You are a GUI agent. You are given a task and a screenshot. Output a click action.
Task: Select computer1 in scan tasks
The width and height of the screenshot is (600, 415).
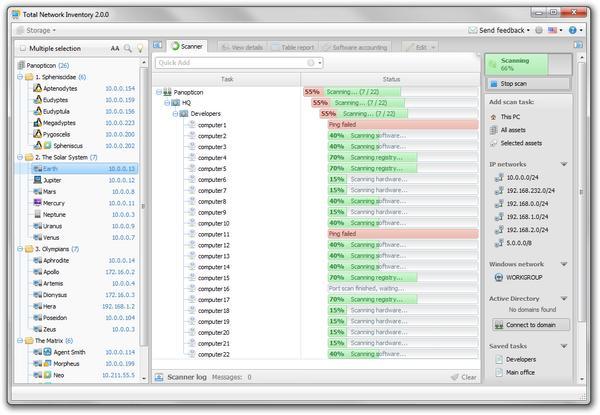pos(212,125)
